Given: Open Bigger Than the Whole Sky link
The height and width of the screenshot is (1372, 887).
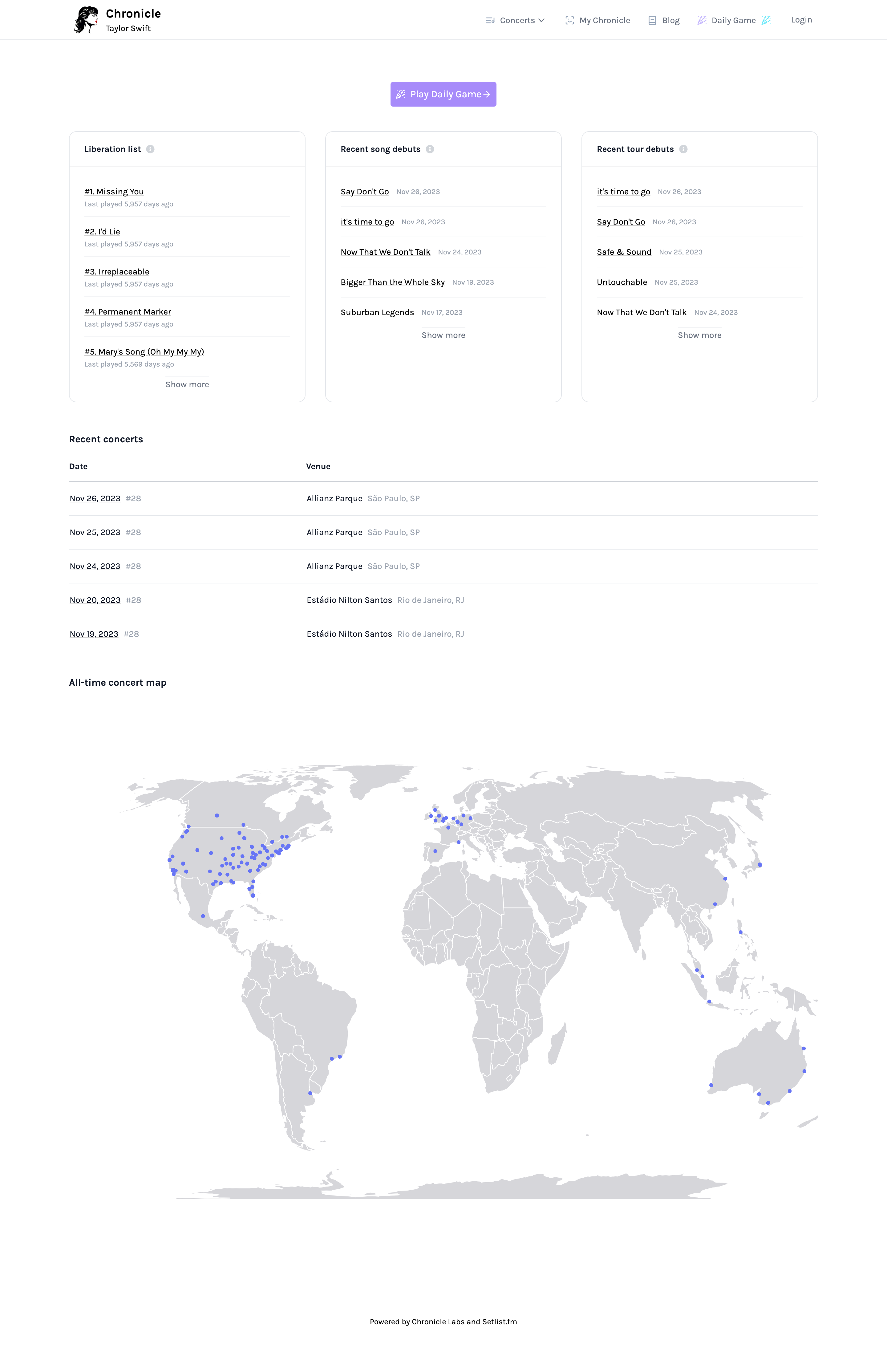Looking at the screenshot, I should [x=392, y=282].
